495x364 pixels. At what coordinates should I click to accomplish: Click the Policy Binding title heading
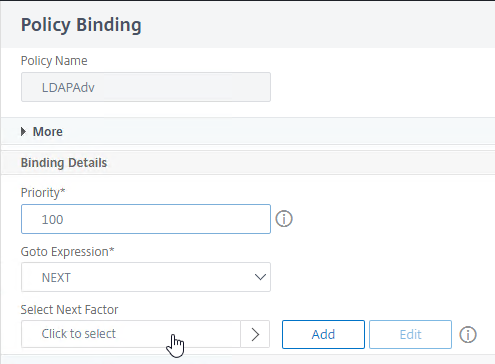(81, 25)
